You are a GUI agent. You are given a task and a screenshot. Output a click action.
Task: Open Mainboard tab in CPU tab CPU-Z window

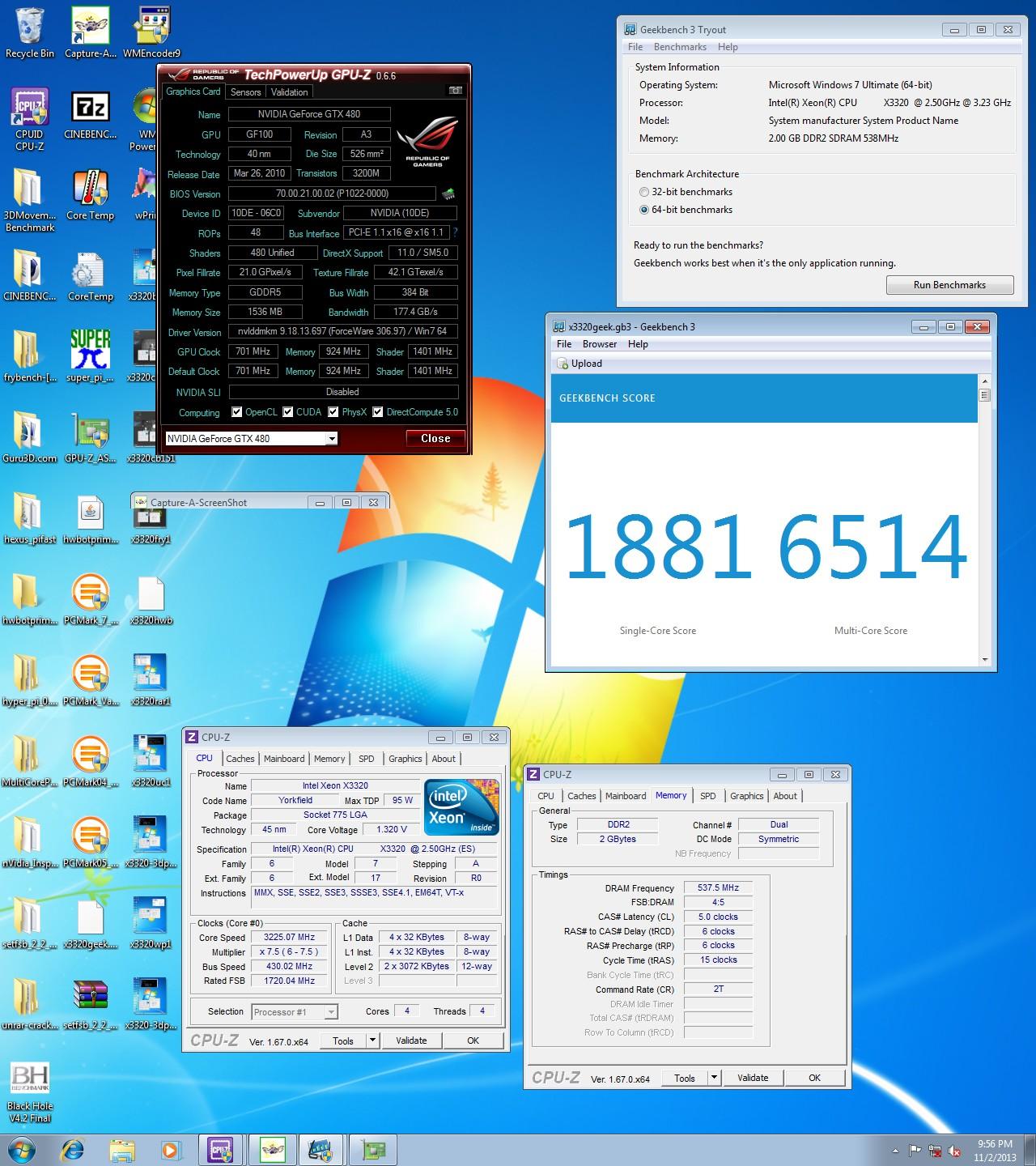284,759
